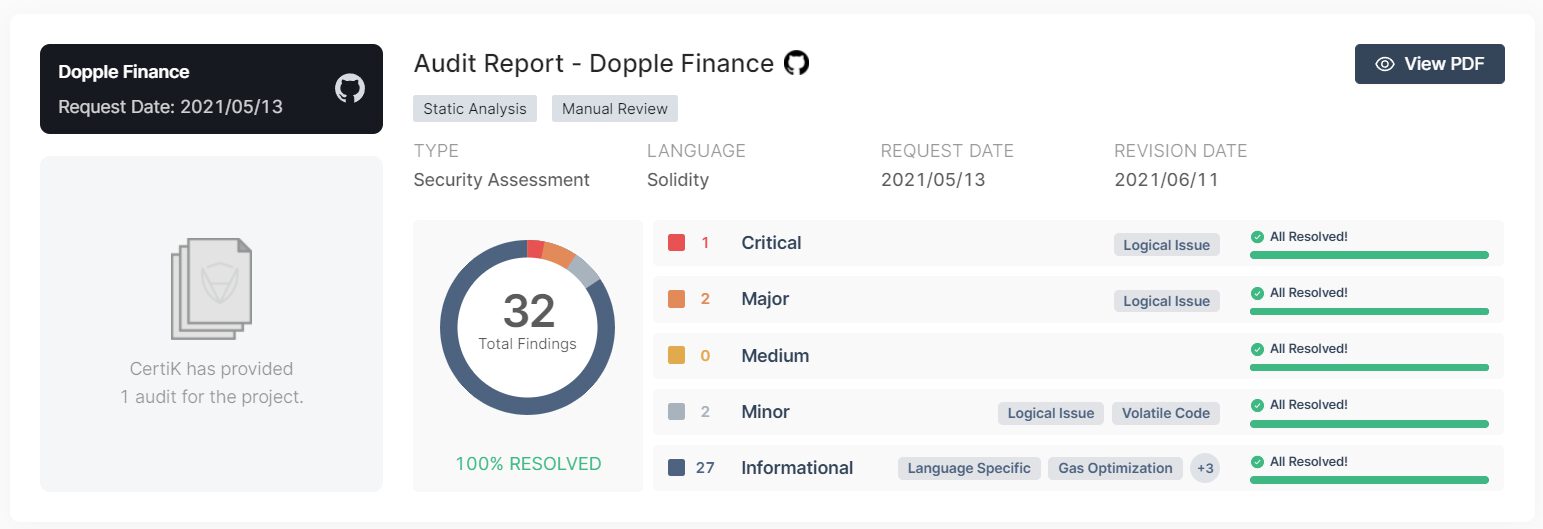
Task: Select the Major findings row label
Action: (765, 299)
